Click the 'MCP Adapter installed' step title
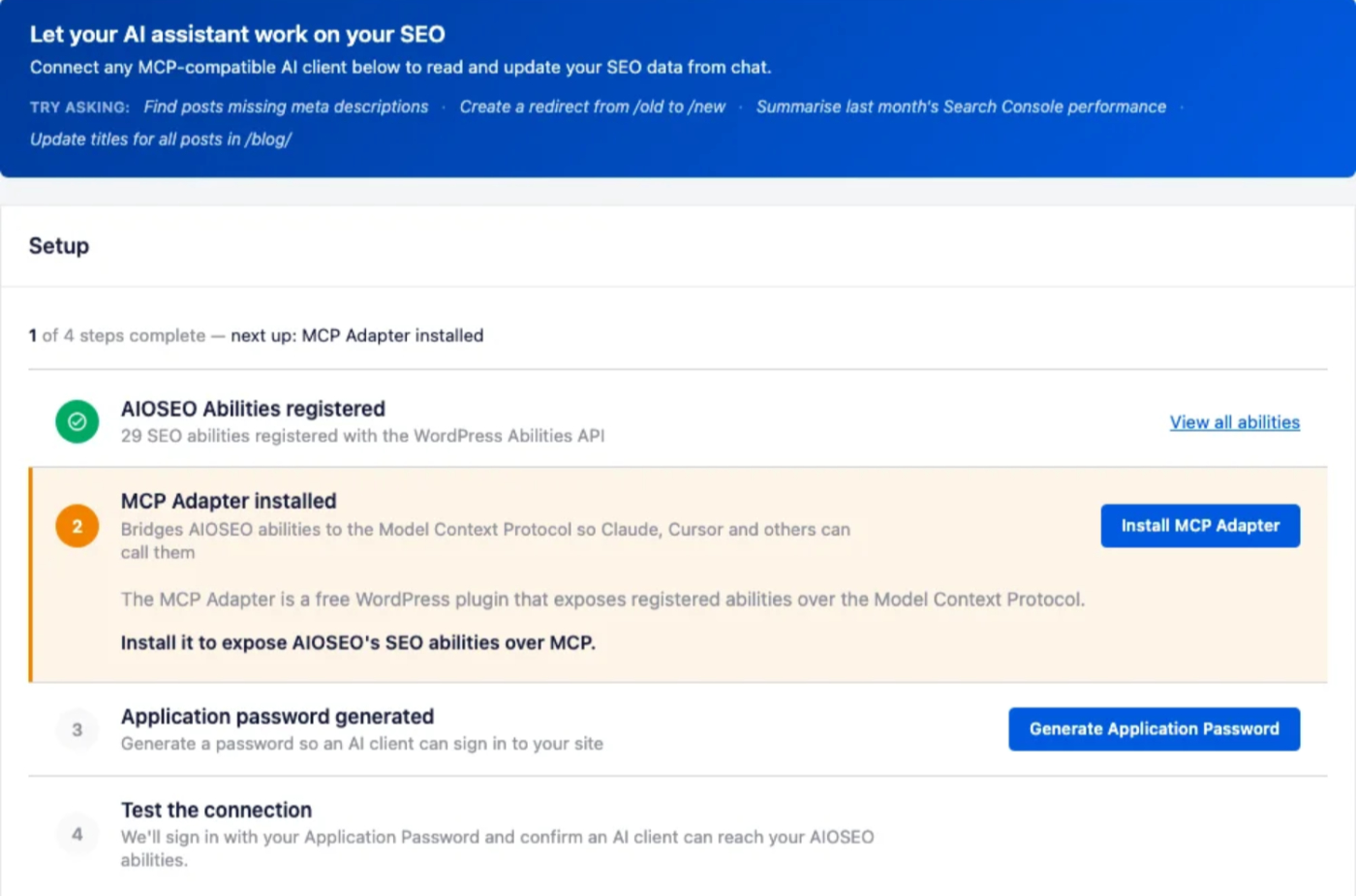The image size is (1356, 896). point(229,501)
